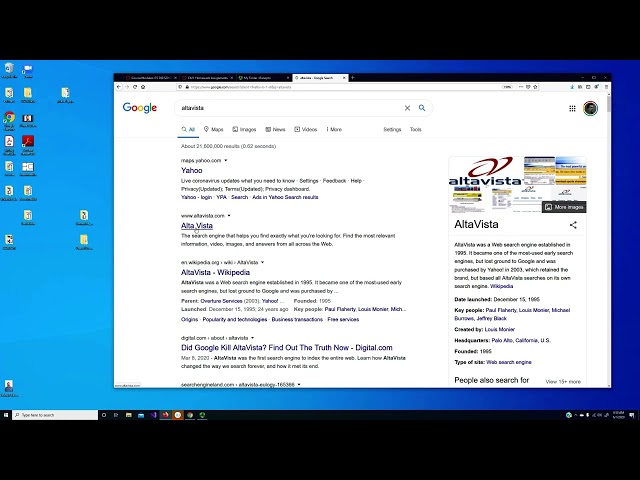Click the blue magnifier search button
This screenshot has height=480, width=640.
click(422, 108)
